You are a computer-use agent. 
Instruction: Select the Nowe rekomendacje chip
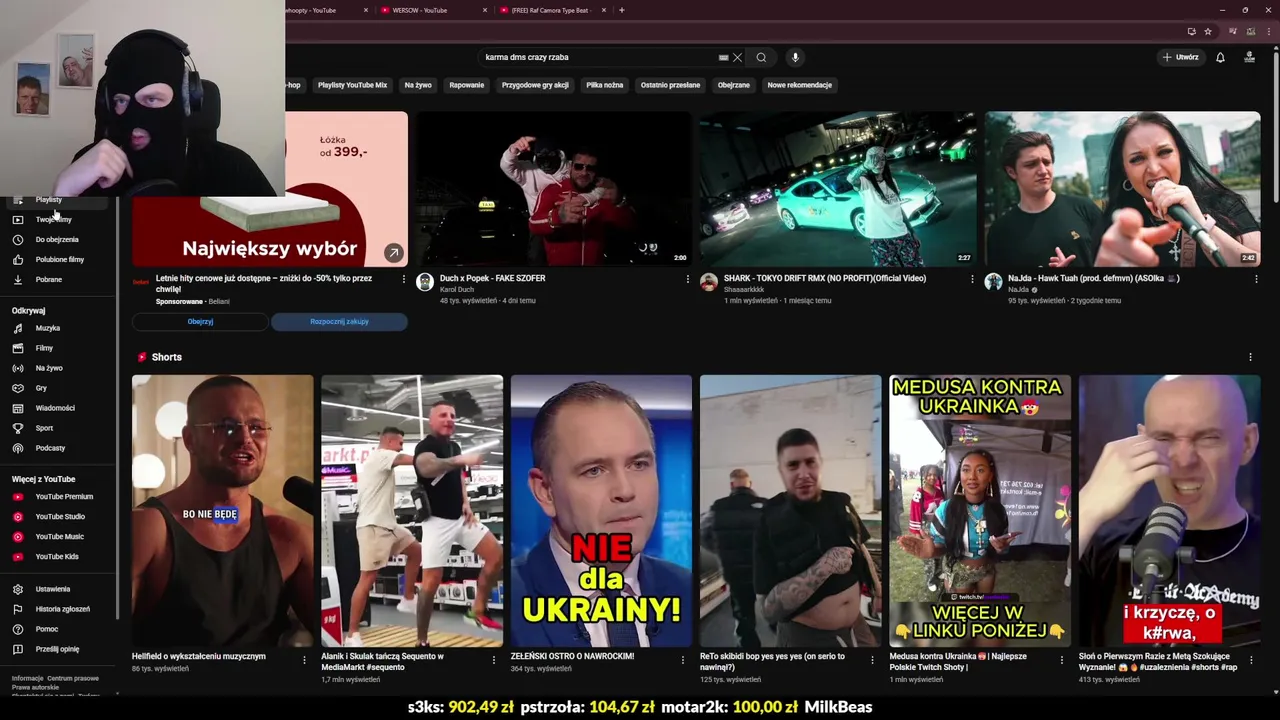(800, 85)
